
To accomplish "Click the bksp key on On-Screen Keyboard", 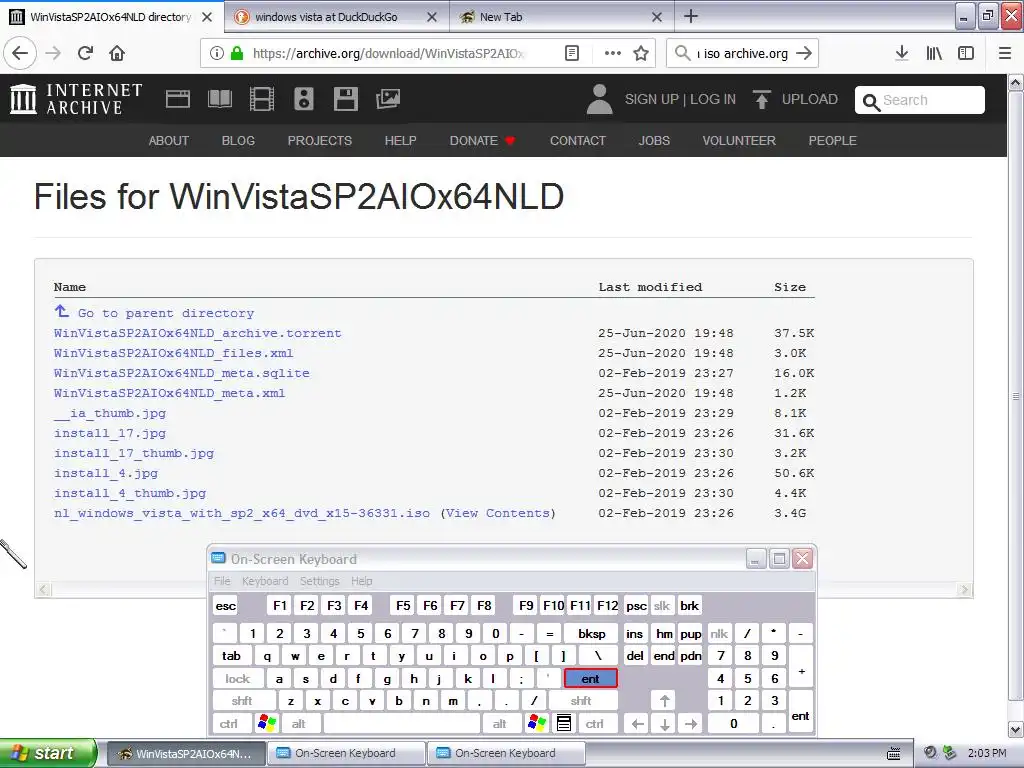I will [592, 633].
